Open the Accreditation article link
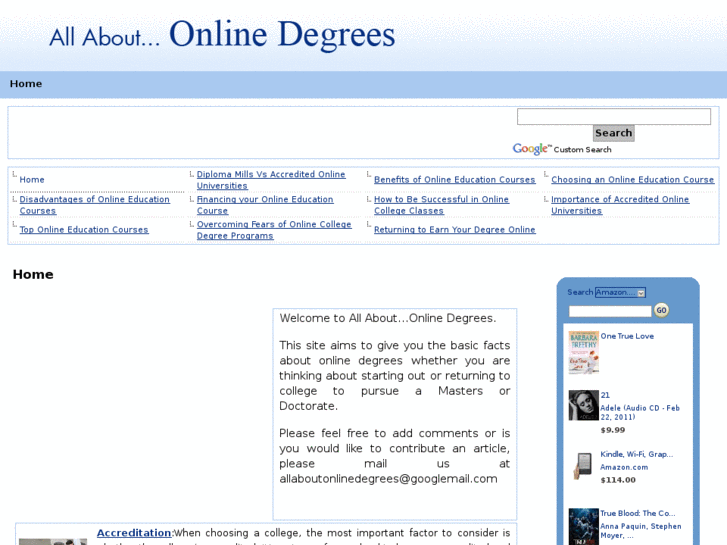 (134, 533)
